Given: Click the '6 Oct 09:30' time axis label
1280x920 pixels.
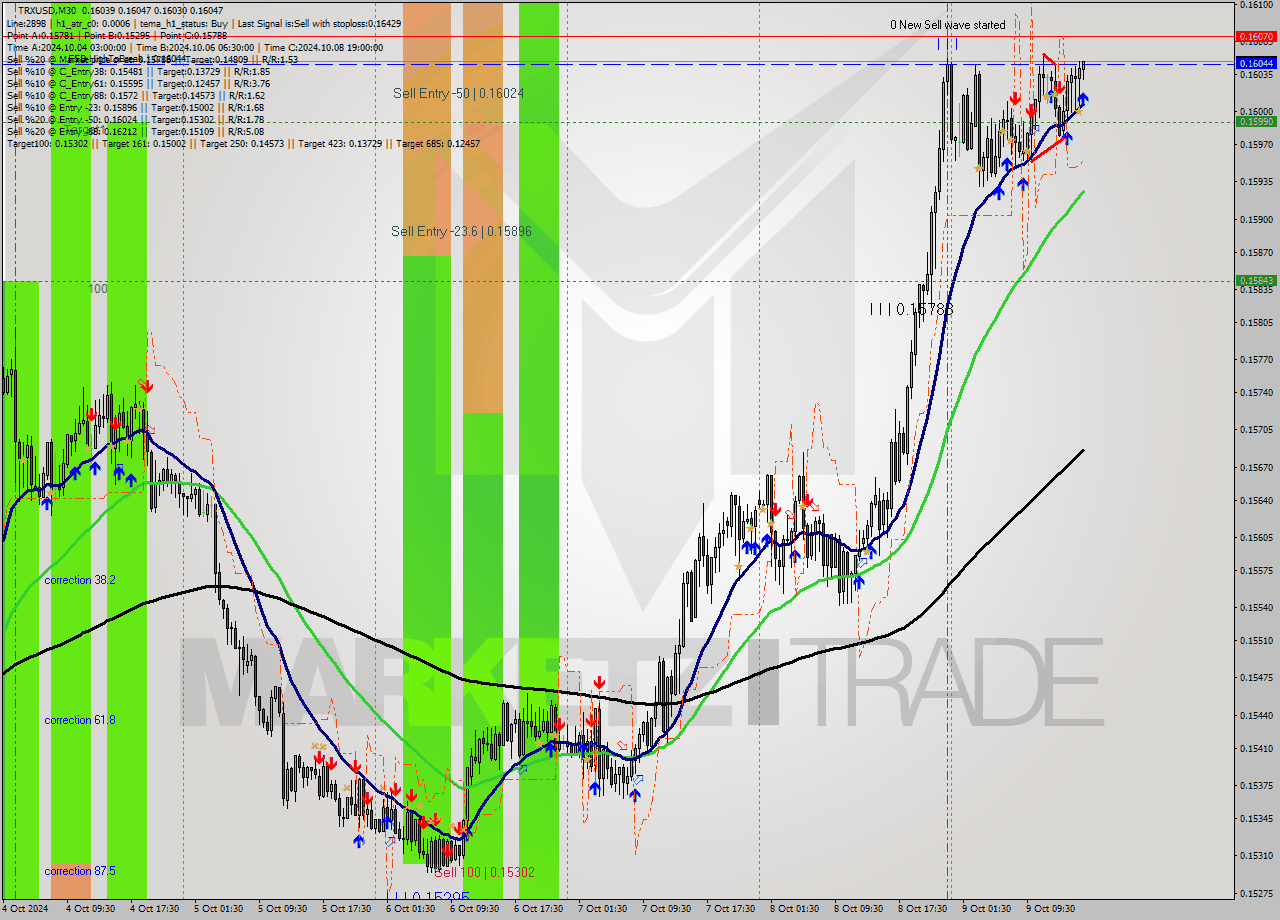Looking at the screenshot, I should pyautogui.click(x=474, y=909).
